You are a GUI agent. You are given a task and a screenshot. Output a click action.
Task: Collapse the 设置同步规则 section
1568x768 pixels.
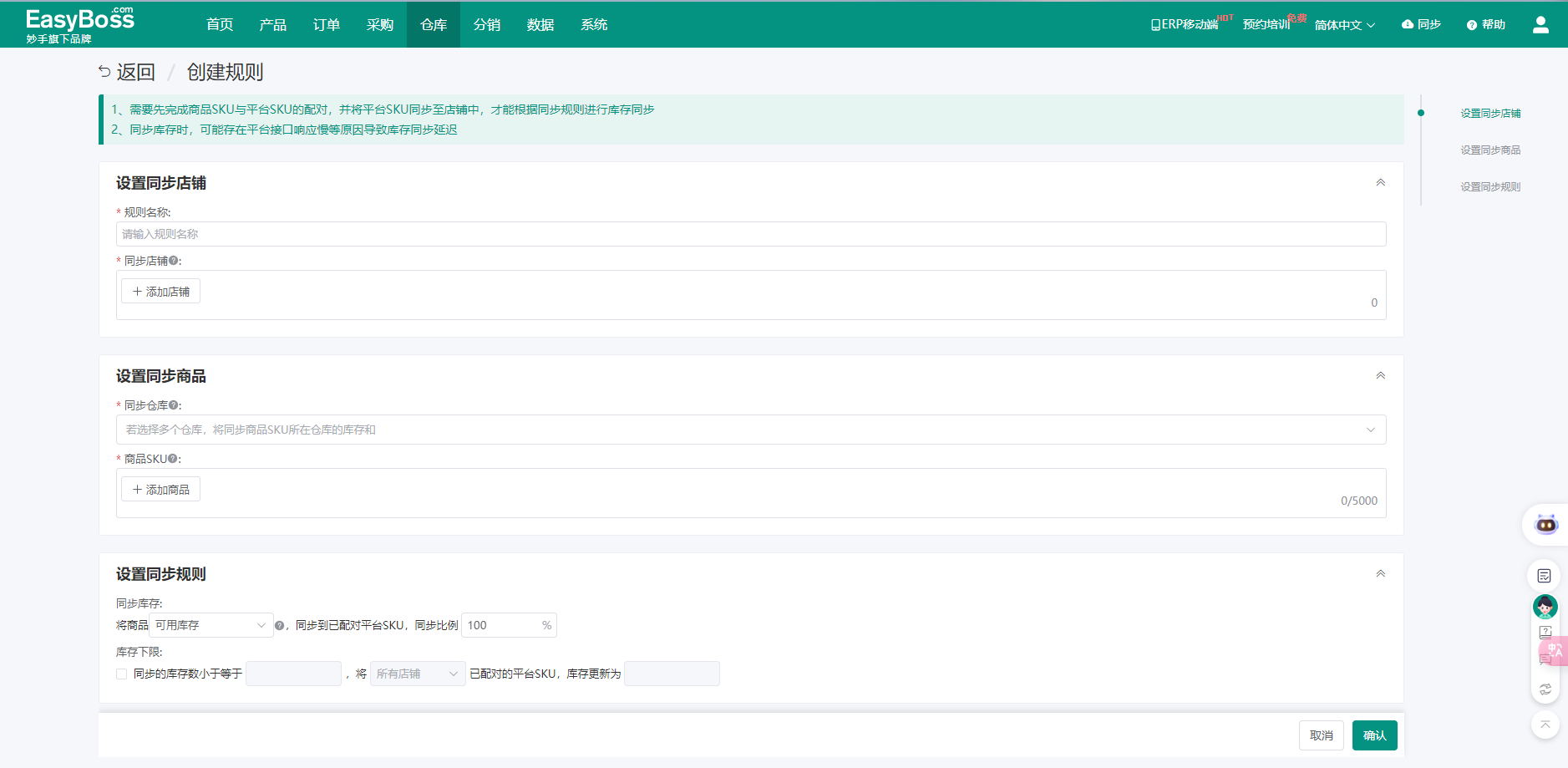[1381, 573]
